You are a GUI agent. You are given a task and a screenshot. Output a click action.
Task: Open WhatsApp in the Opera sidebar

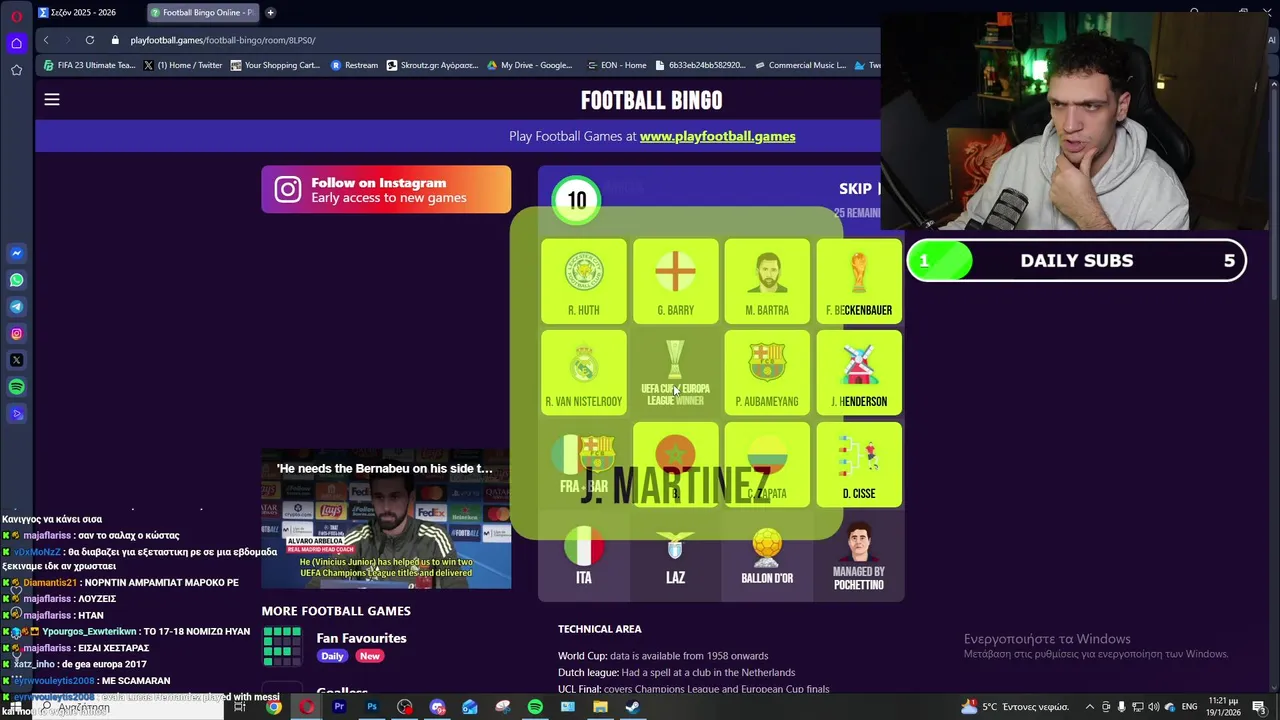16,280
